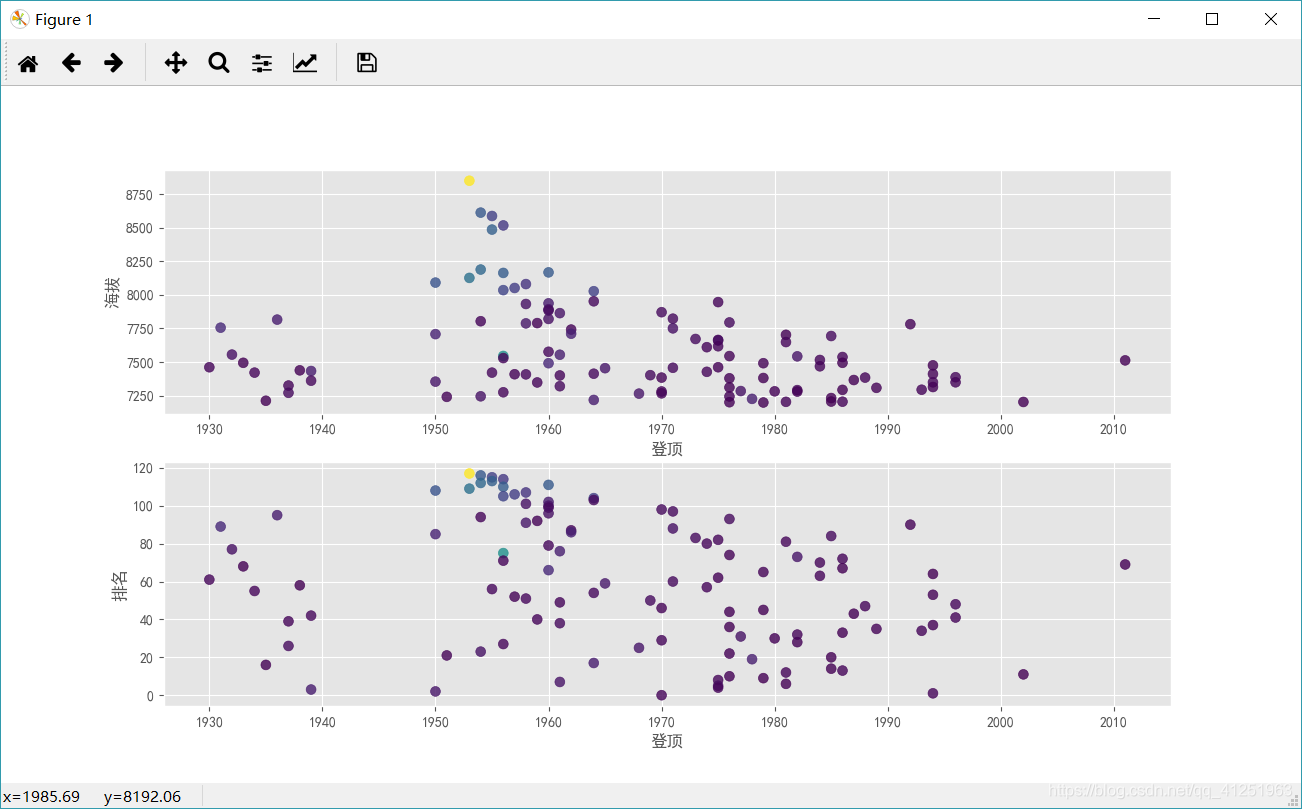Open Edit axis and curve parameters icon
The height and width of the screenshot is (809, 1302).
305,63
